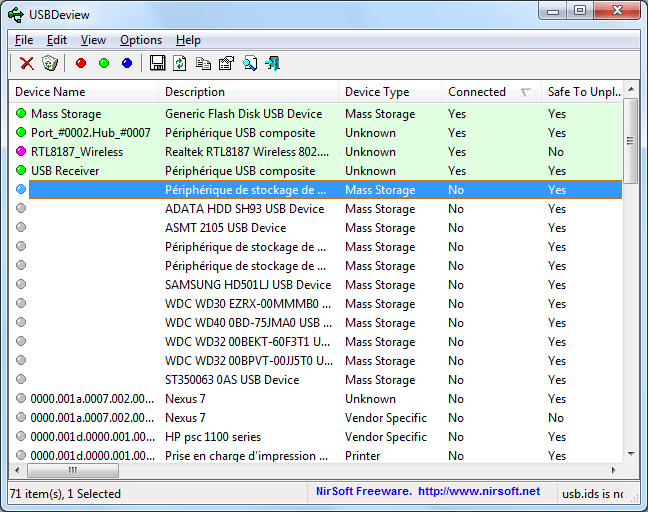This screenshot has width=648, height=512.
Task: Sort by the Connected column header
Action: (x=477, y=92)
